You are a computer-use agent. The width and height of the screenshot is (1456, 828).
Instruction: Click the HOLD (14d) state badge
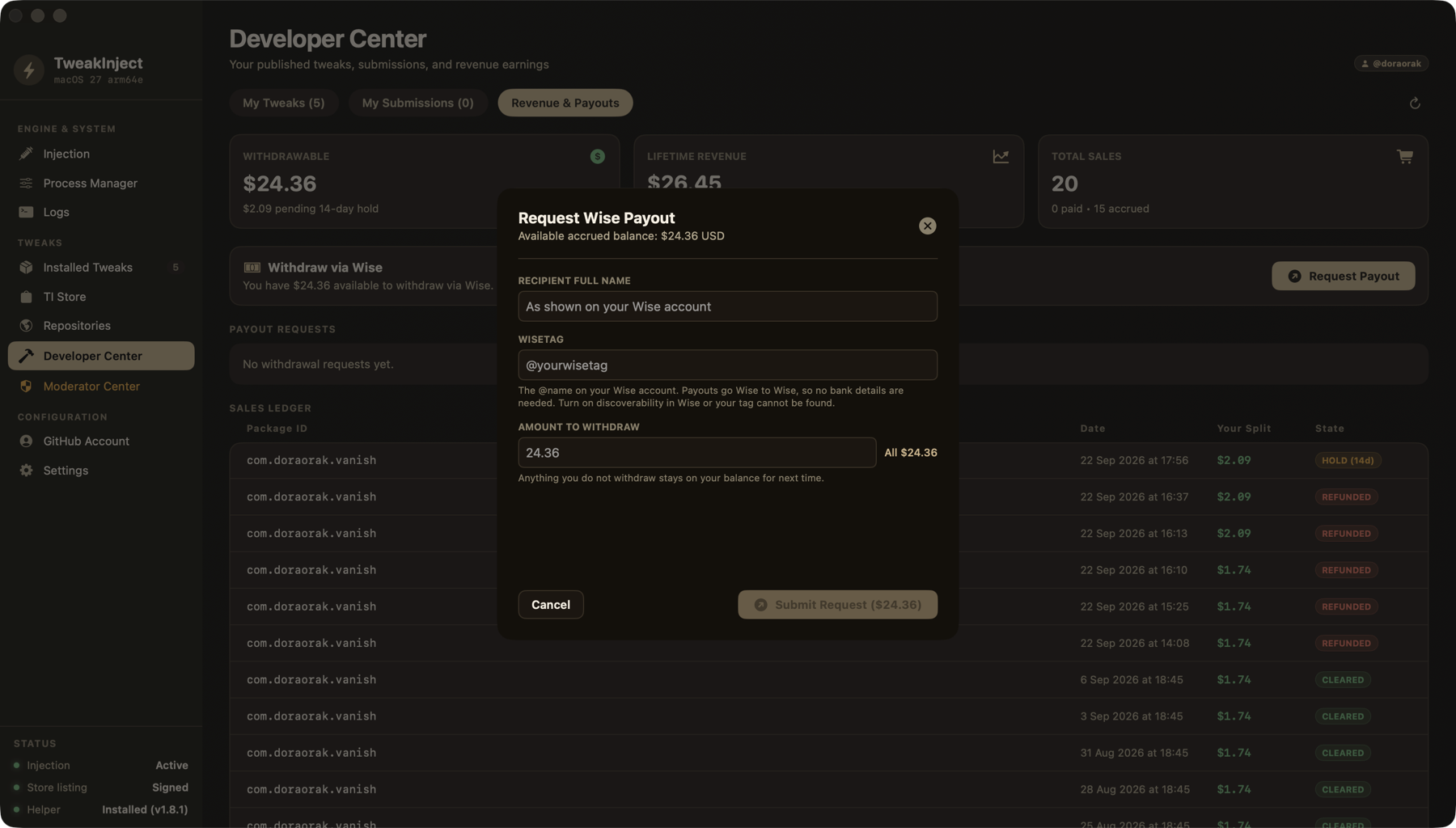tap(1348, 460)
